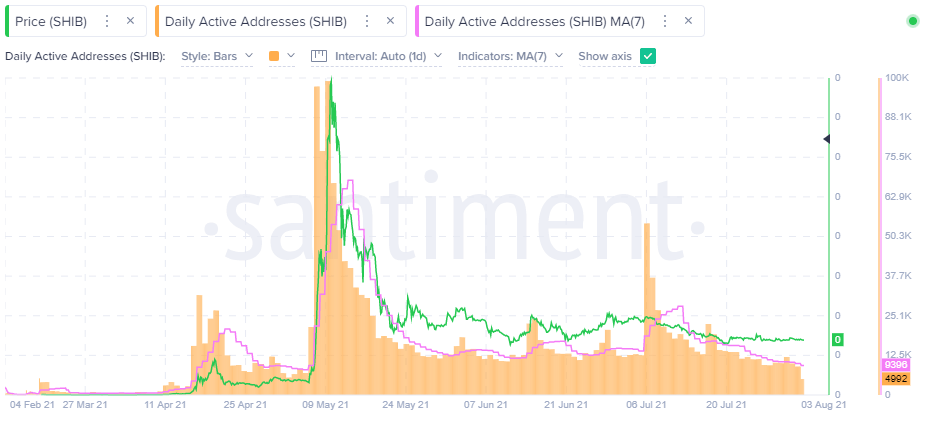The width and height of the screenshot is (936, 422).
Task: Click the dark price axis arrow marker
Action: (x=827, y=139)
